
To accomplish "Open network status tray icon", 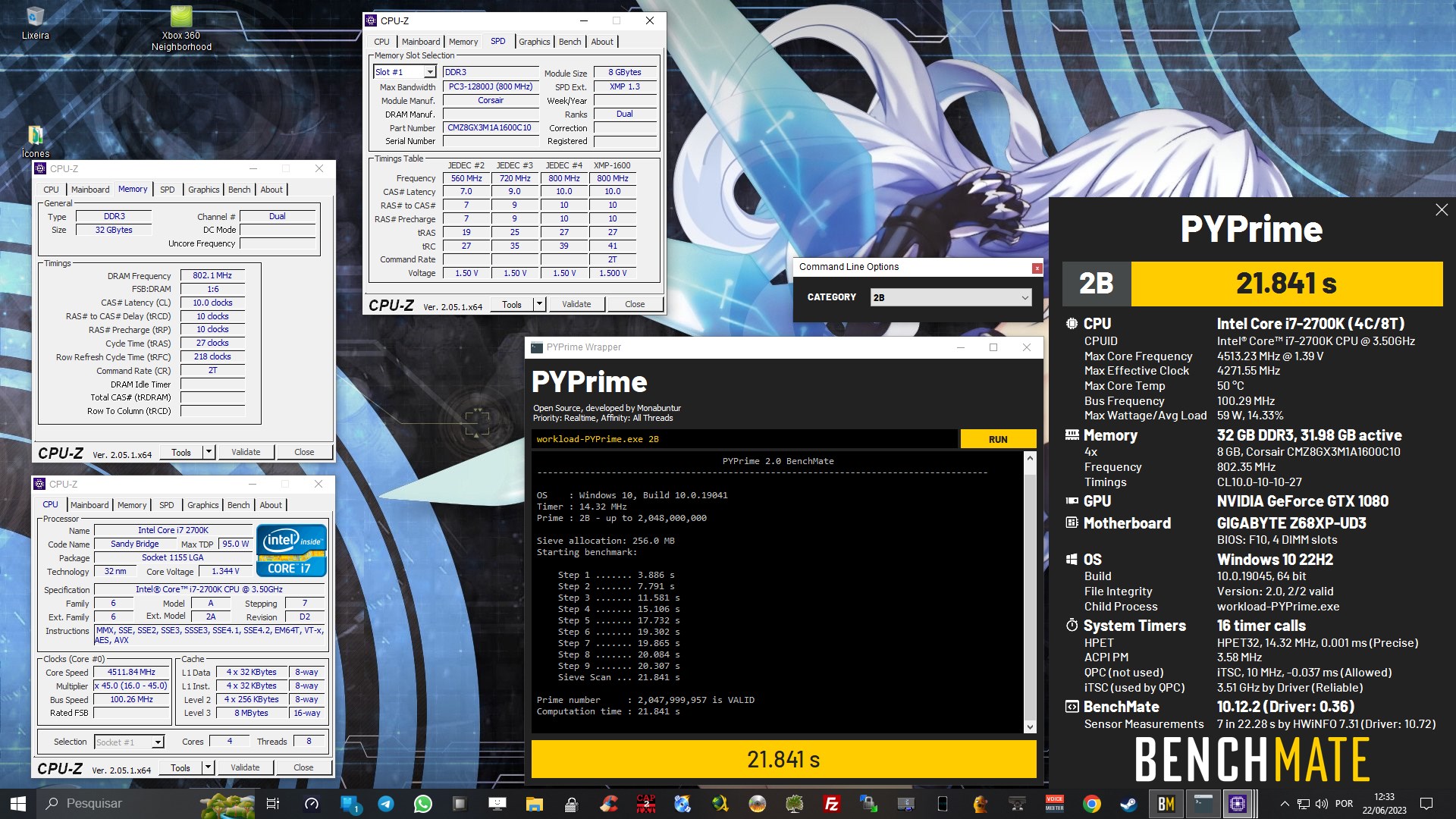I will click(x=1304, y=803).
